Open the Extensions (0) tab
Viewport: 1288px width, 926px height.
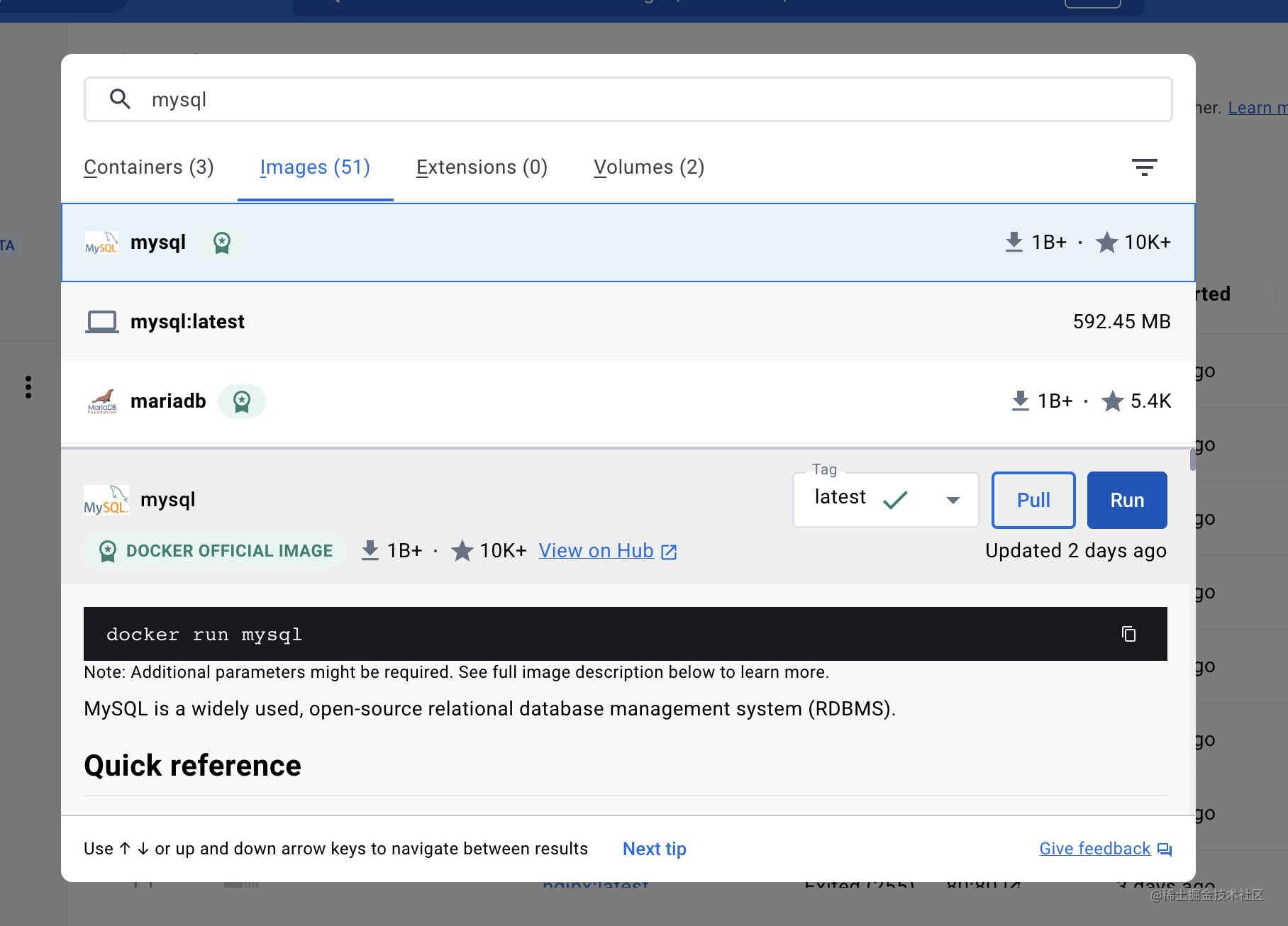(482, 167)
